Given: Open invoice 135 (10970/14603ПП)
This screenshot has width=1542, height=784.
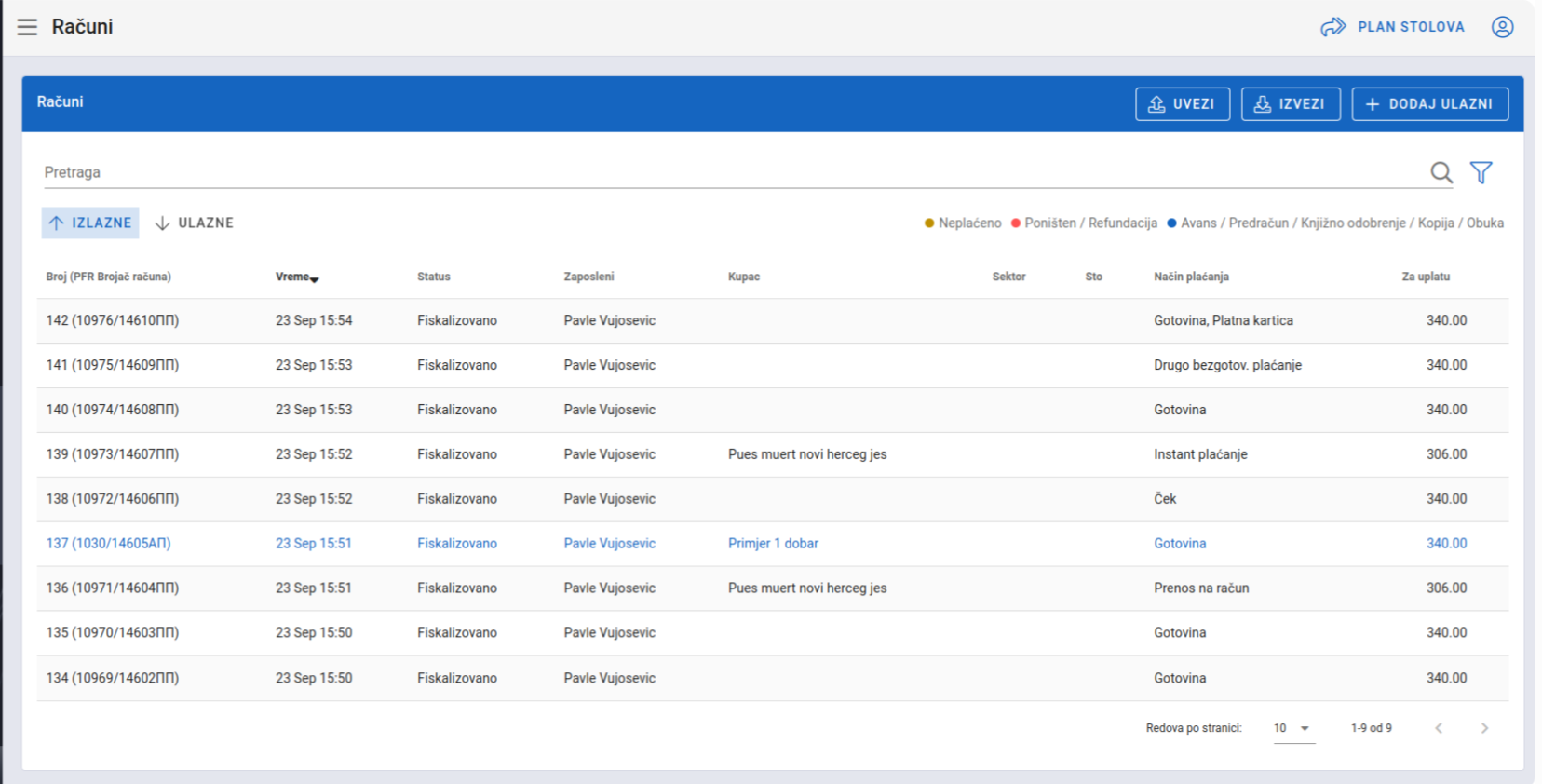Looking at the screenshot, I should click(x=773, y=633).
